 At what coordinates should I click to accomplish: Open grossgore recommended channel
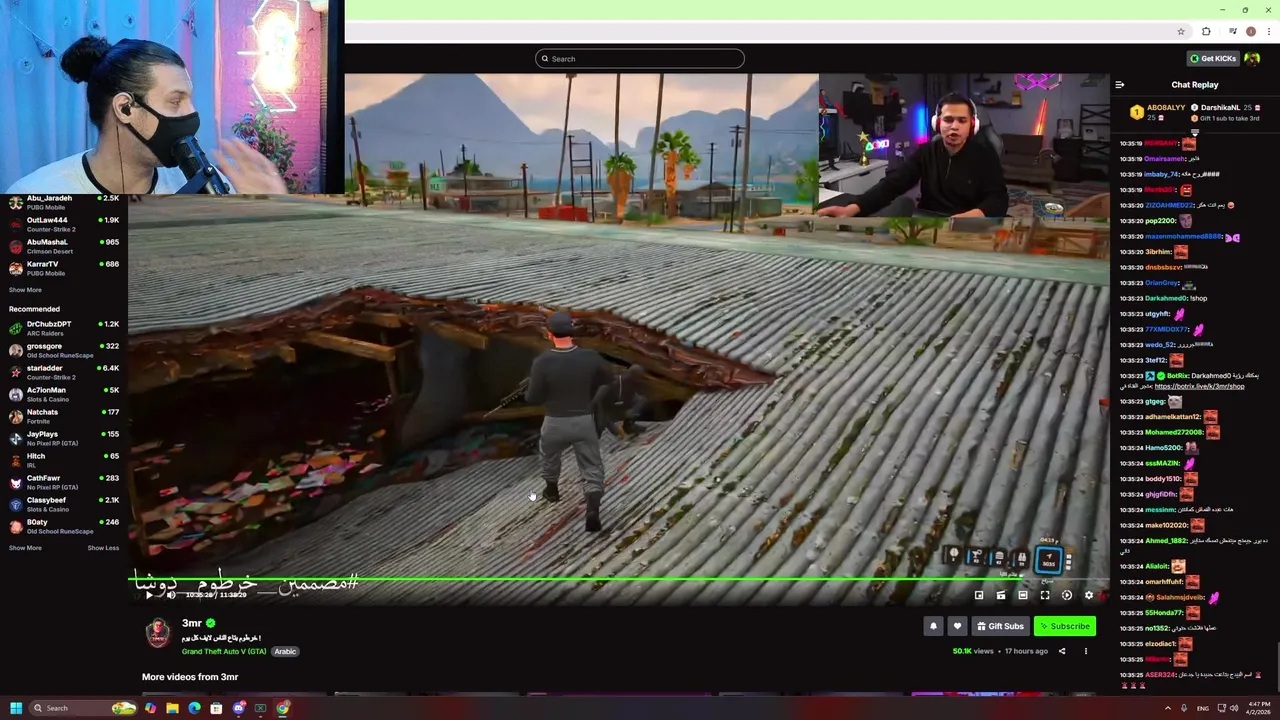[x=64, y=351]
